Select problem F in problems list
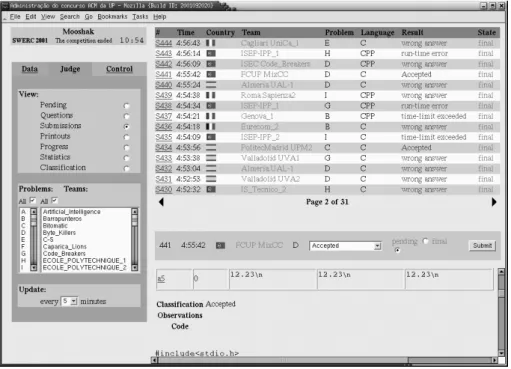 point(23,246)
